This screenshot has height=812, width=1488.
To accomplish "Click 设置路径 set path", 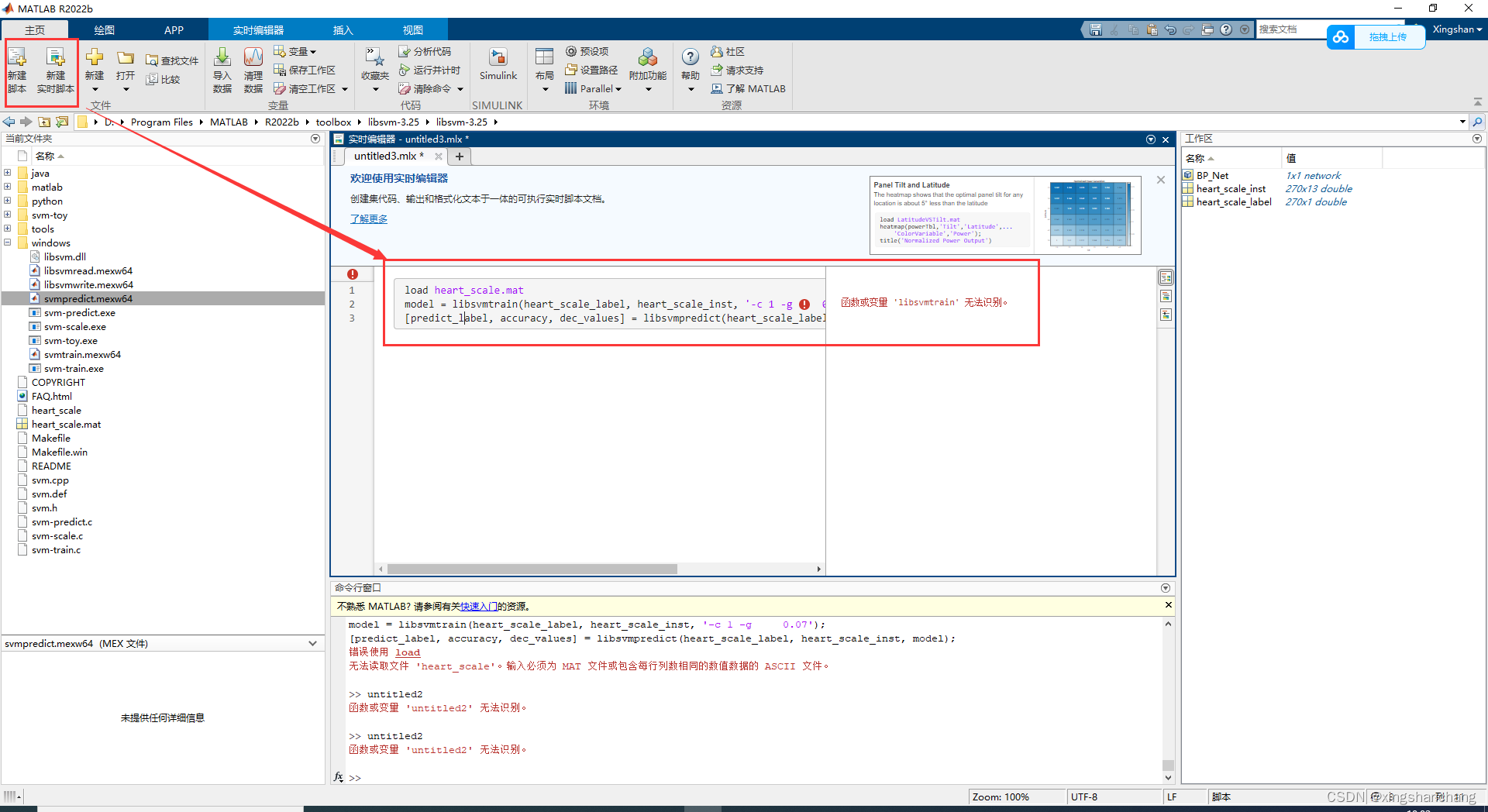I will coord(591,70).
